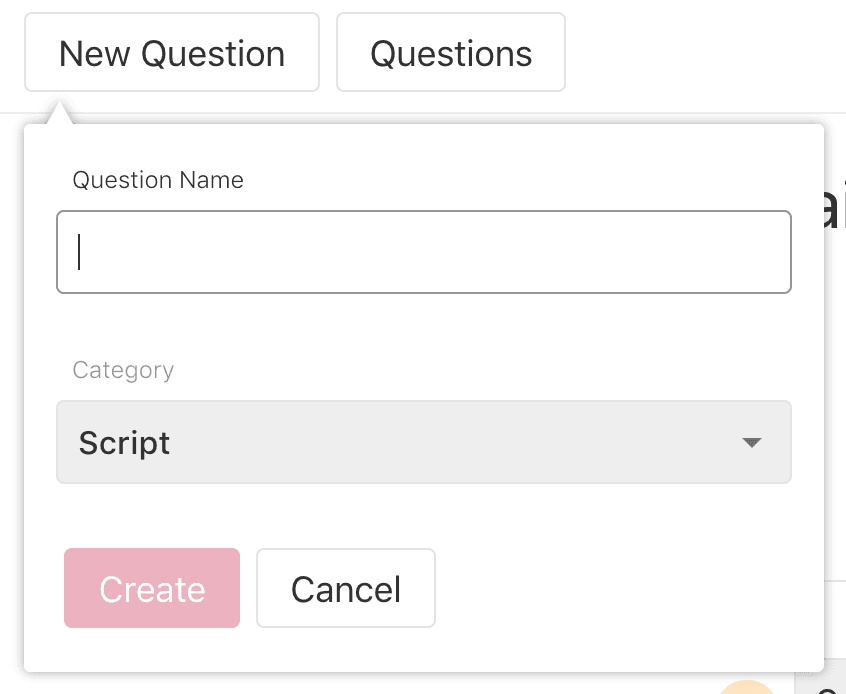
Task: Click the Question Name label
Action: click(x=157, y=180)
